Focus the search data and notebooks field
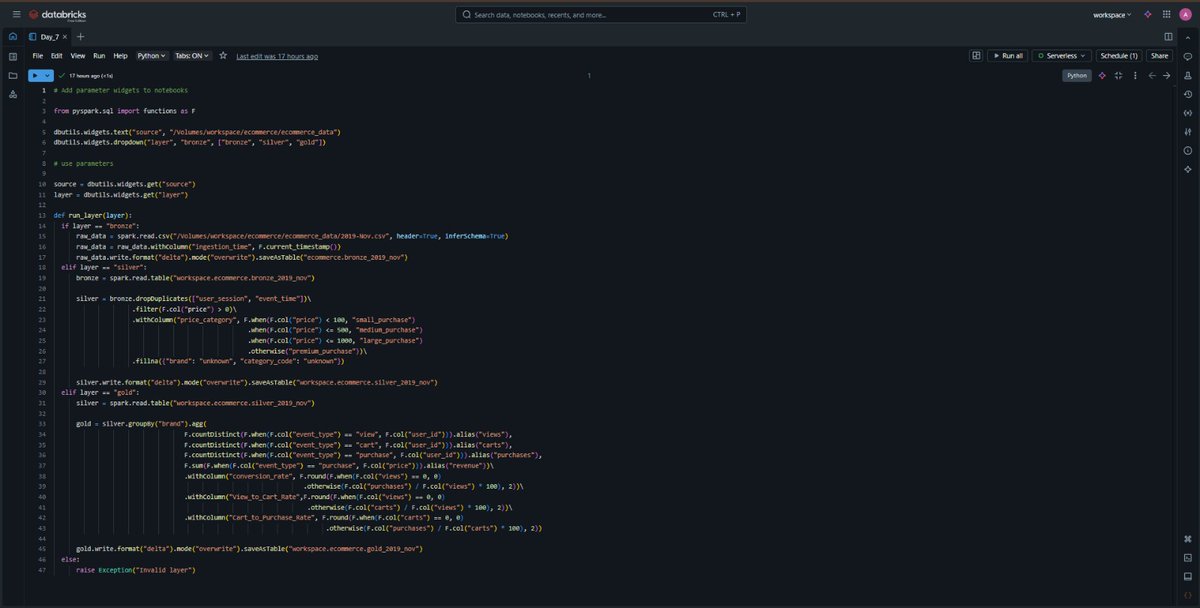 (602, 15)
